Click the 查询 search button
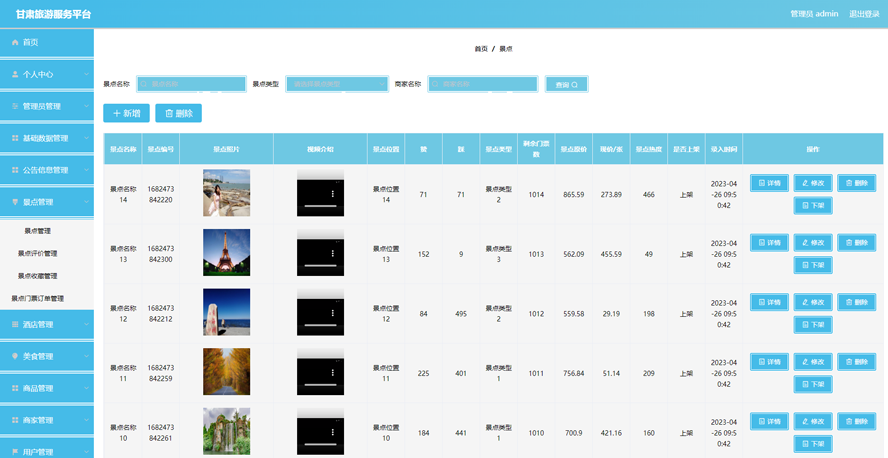 [566, 84]
